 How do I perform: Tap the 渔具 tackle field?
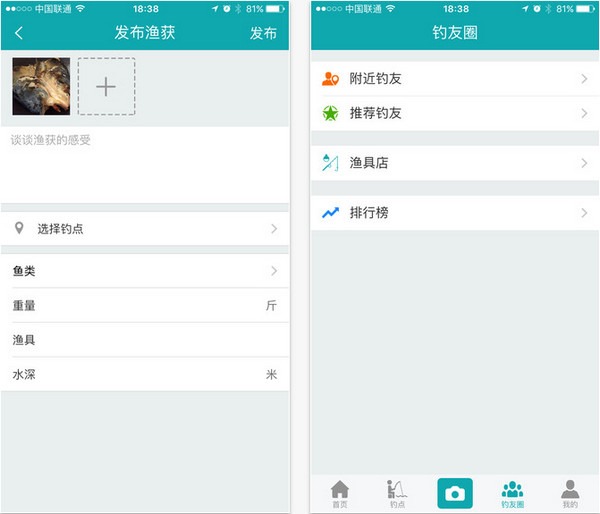pyautogui.click(x=145, y=339)
